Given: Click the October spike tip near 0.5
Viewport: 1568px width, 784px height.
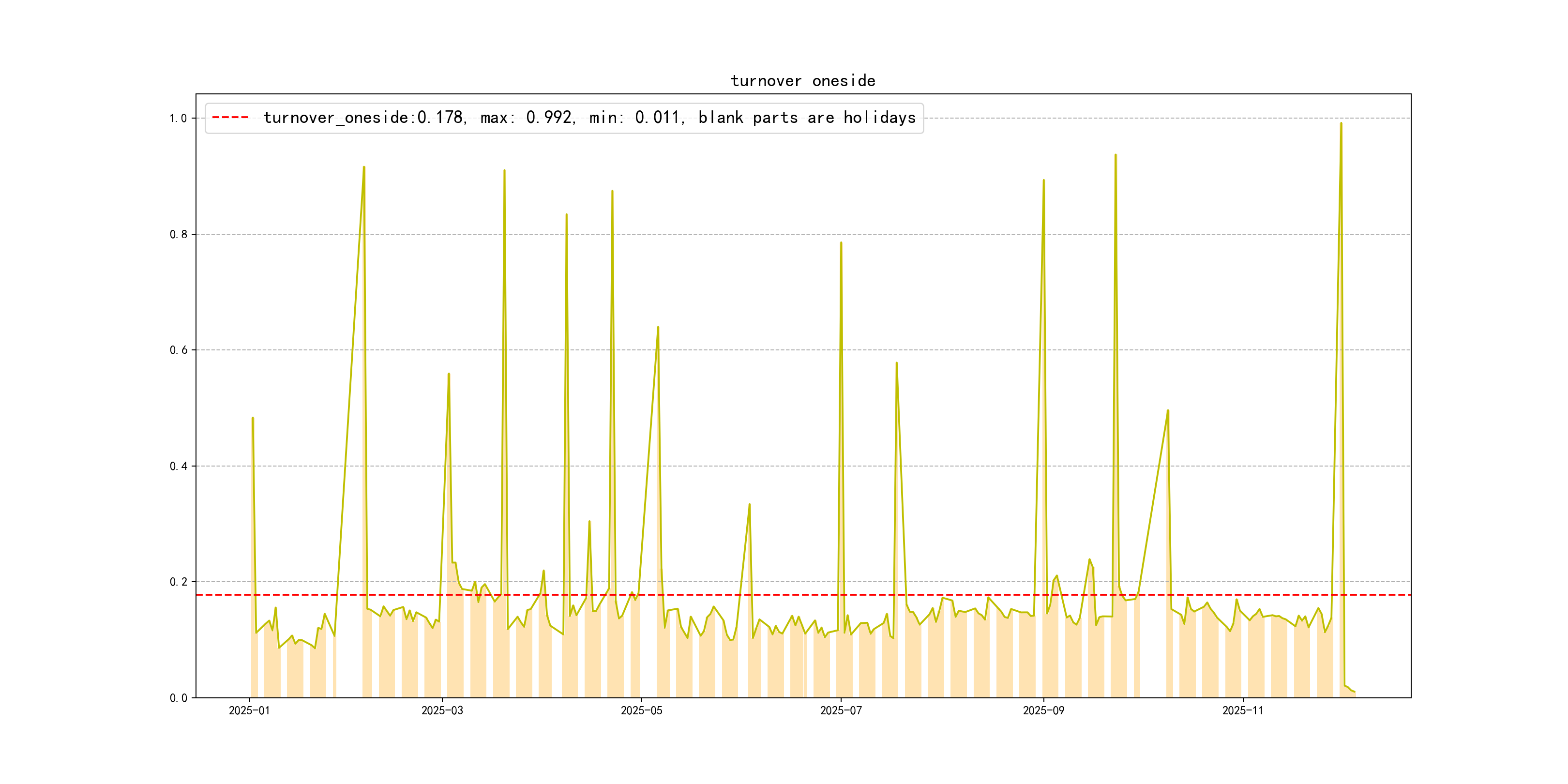Looking at the screenshot, I should click(x=1167, y=411).
